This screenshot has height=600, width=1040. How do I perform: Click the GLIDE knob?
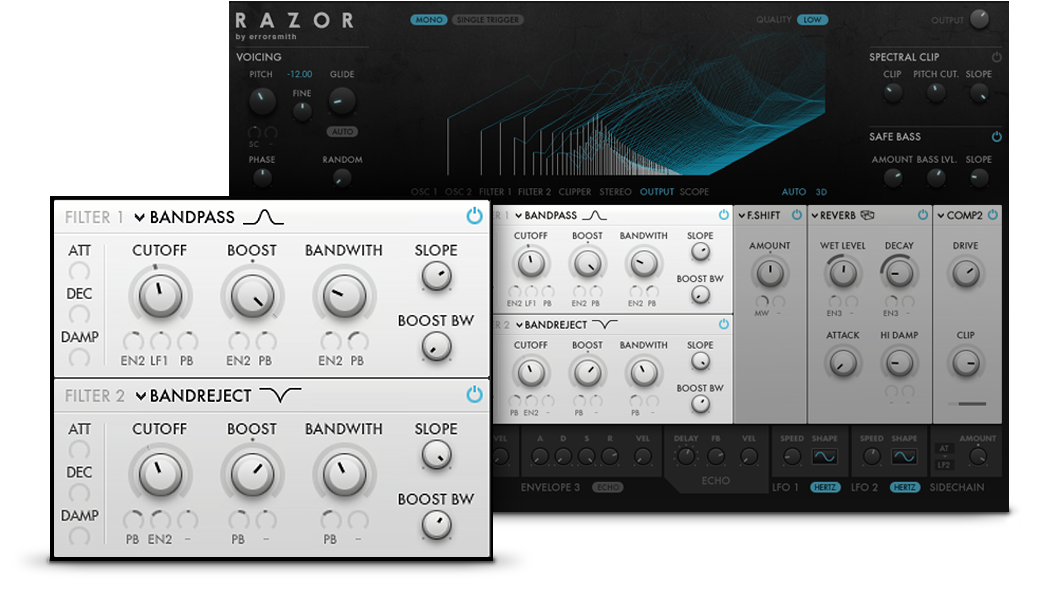[x=342, y=101]
